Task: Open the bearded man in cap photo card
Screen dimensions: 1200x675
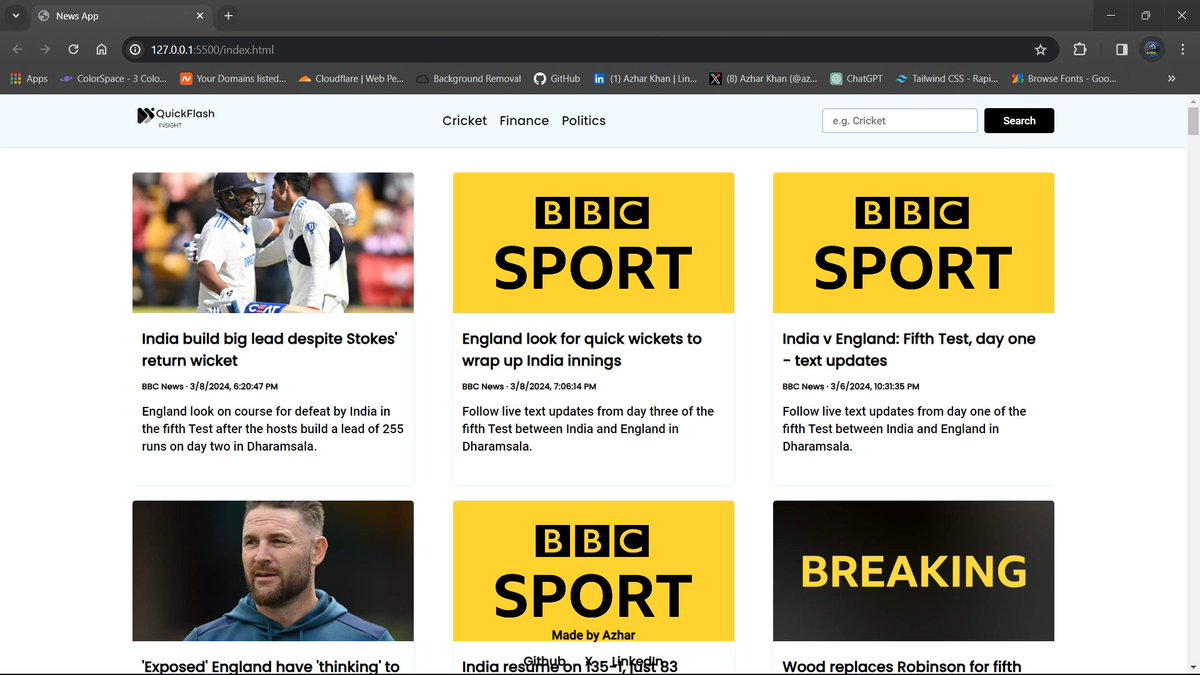Action: (x=273, y=571)
